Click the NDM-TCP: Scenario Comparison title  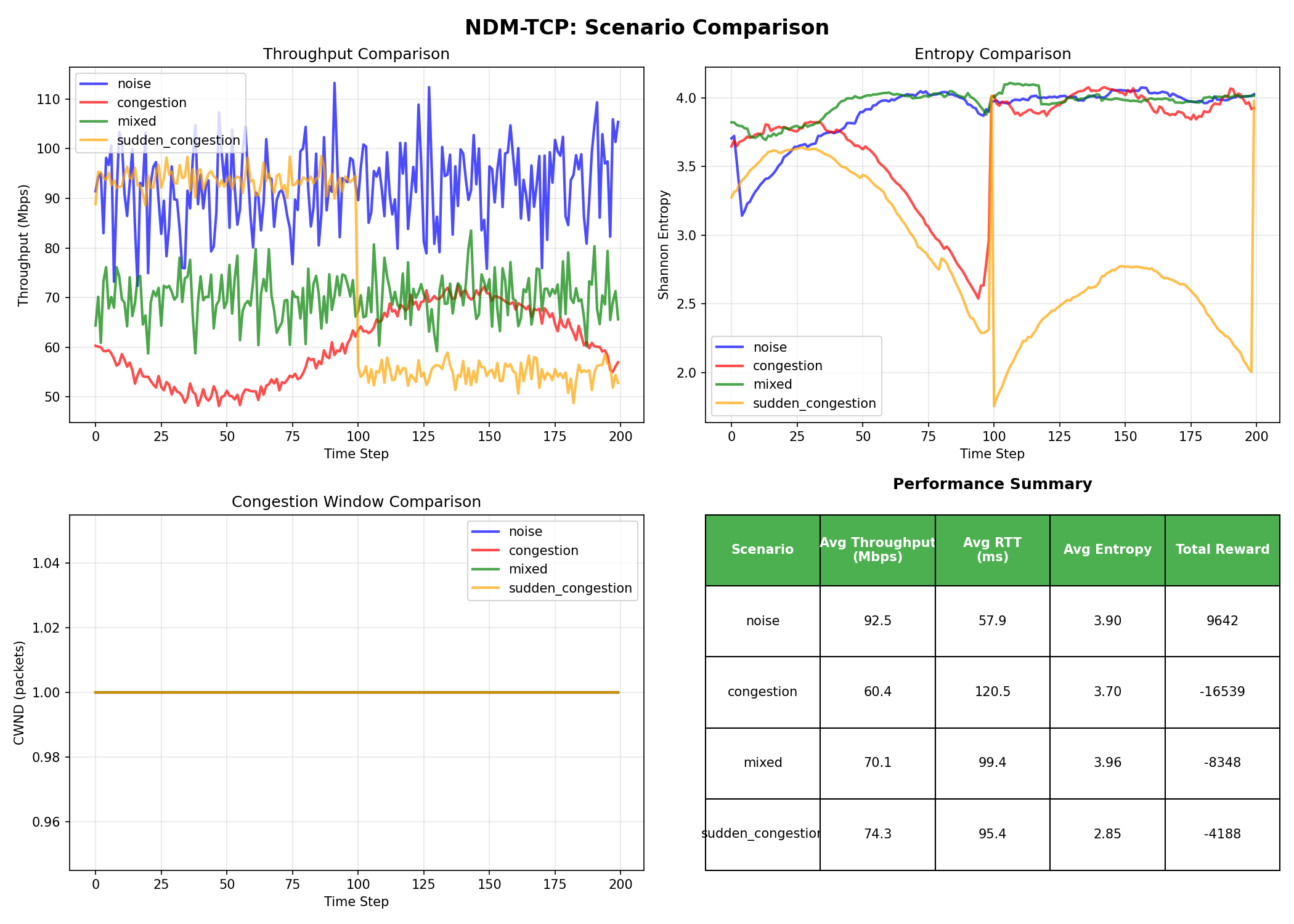[646, 28]
